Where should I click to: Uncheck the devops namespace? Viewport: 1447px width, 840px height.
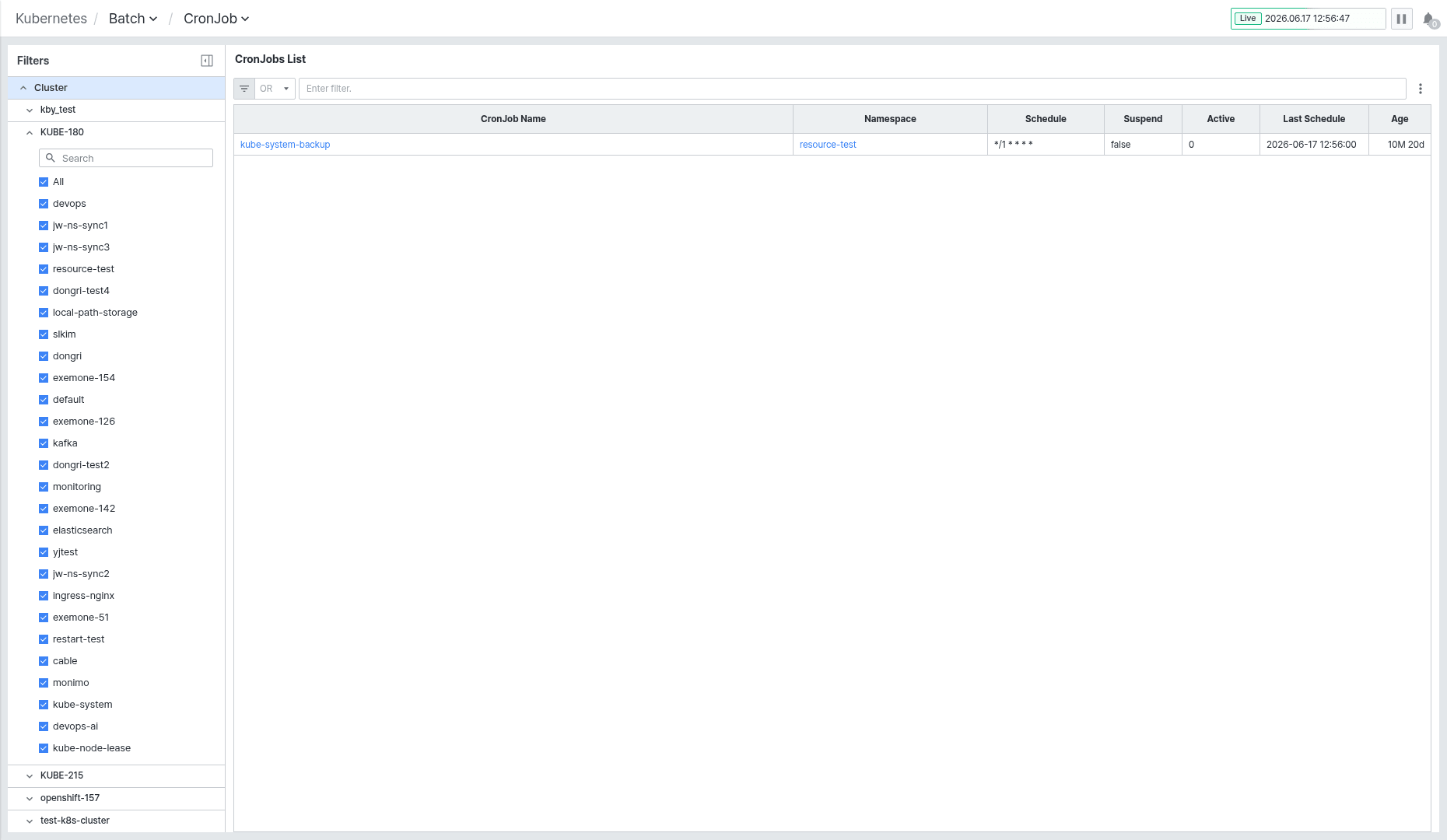pyautogui.click(x=44, y=204)
